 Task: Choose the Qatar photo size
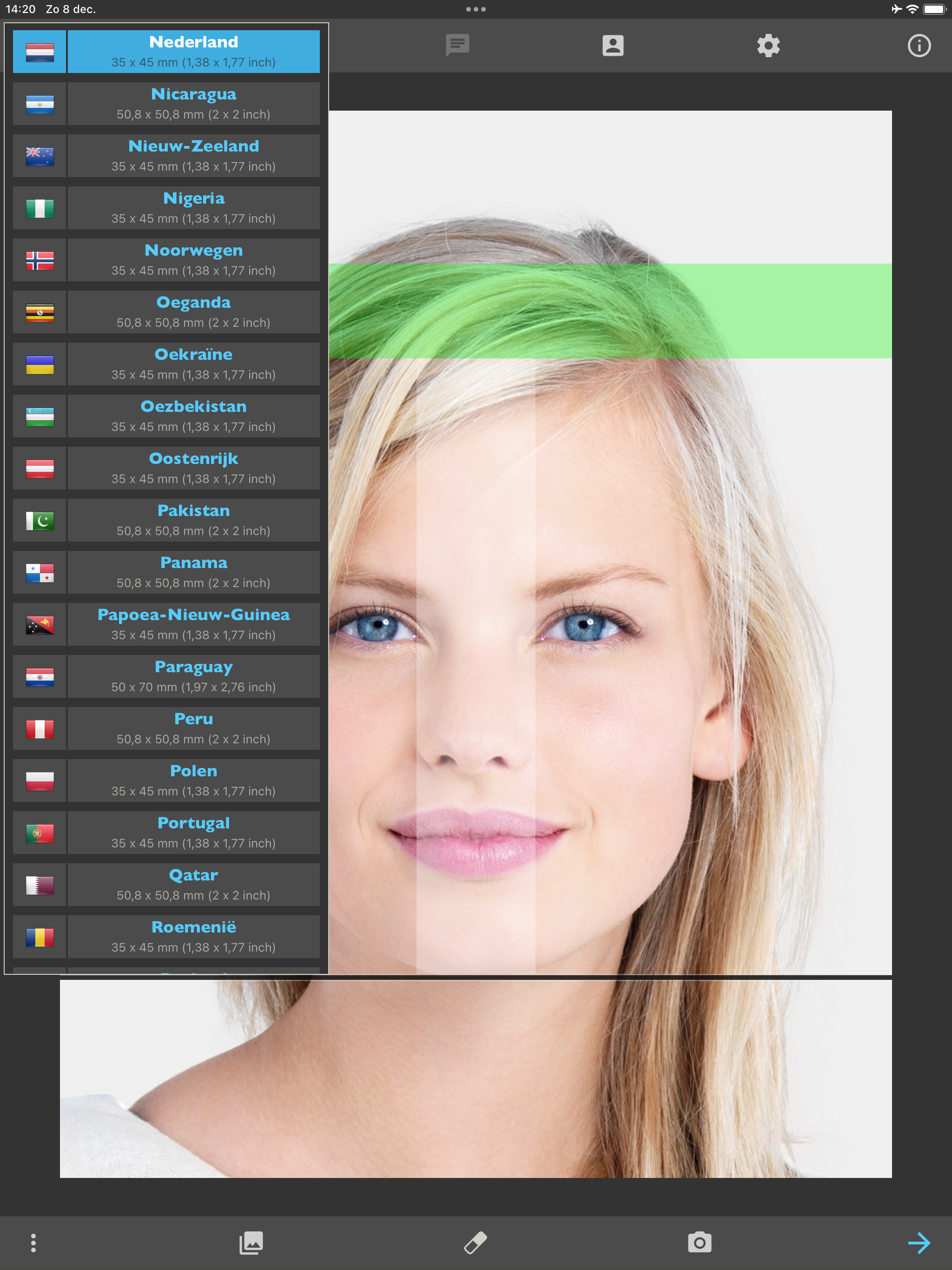point(193,884)
